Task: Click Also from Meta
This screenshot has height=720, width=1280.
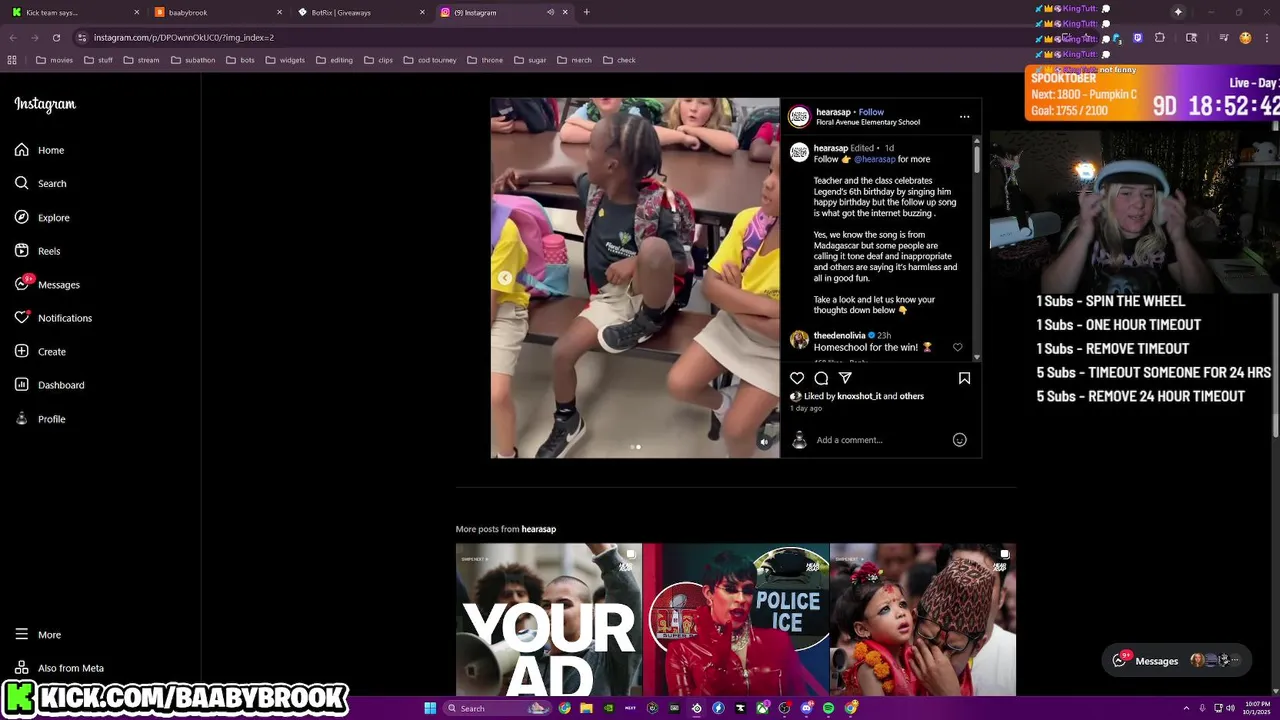Action: 59,668
